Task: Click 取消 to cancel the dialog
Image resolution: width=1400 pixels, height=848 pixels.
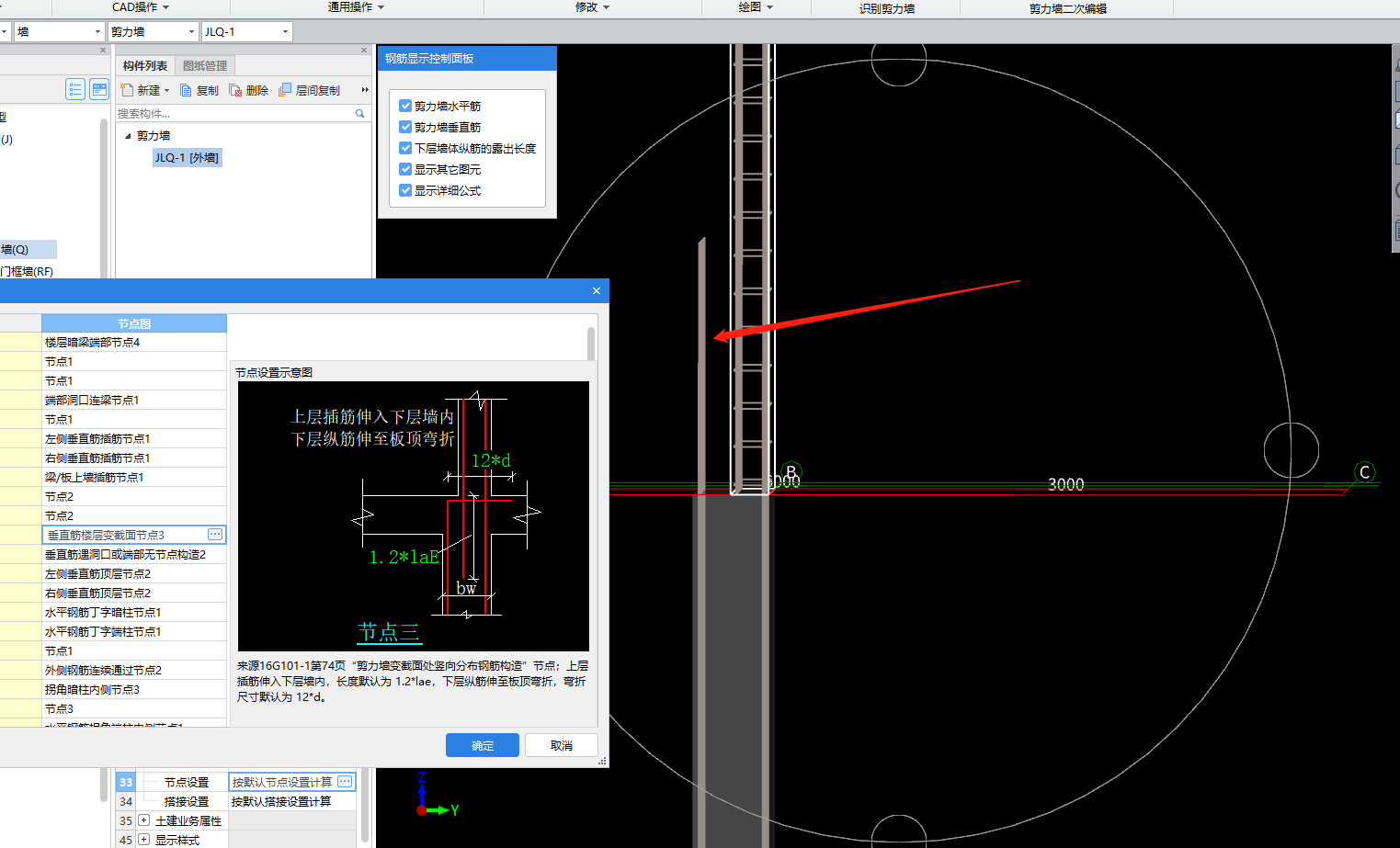Action: click(x=561, y=745)
